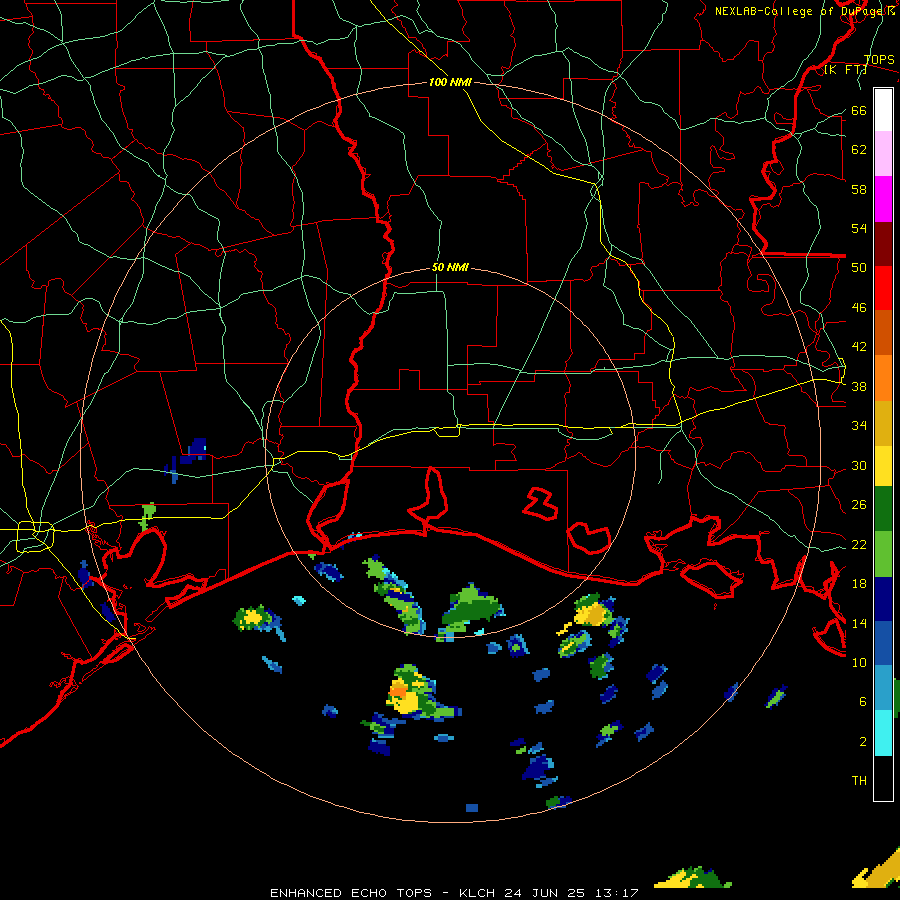Click the '10' legend value

[859, 662]
